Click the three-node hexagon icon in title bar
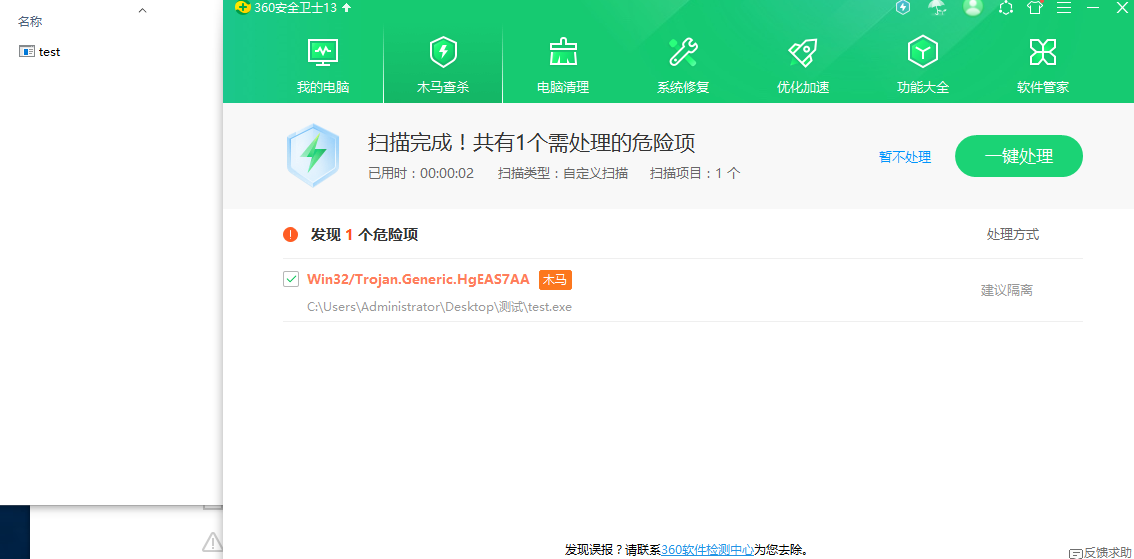Image resolution: width=1134 pixels, height=559 pixels. 1005,7
